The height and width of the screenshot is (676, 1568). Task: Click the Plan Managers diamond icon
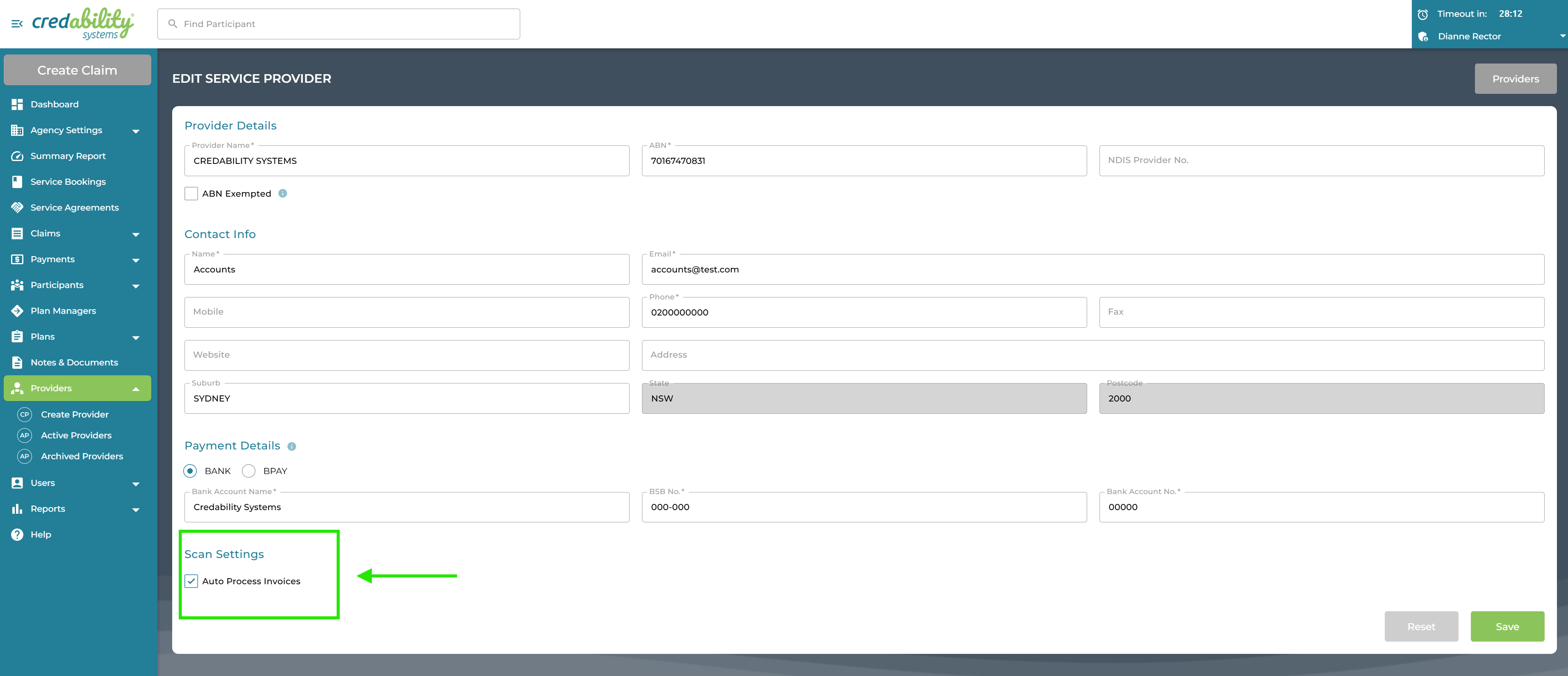tap(17, 311)
